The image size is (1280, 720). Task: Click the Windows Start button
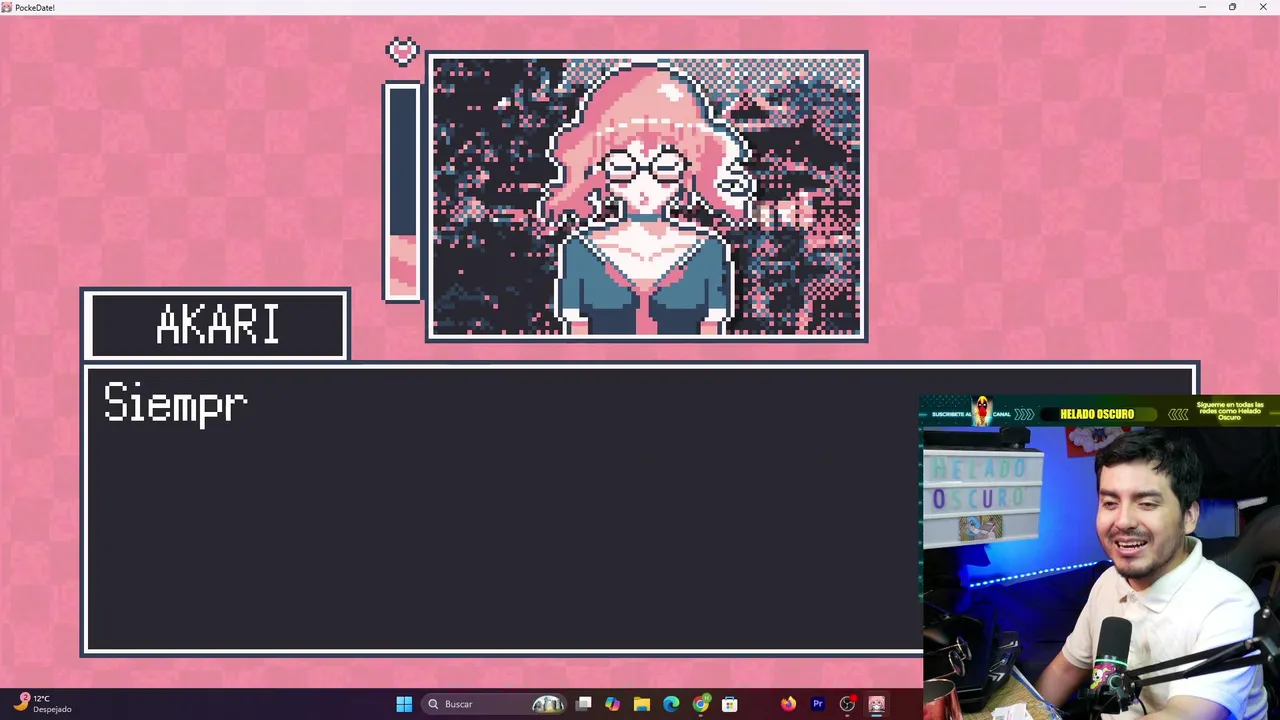(404, 704)
